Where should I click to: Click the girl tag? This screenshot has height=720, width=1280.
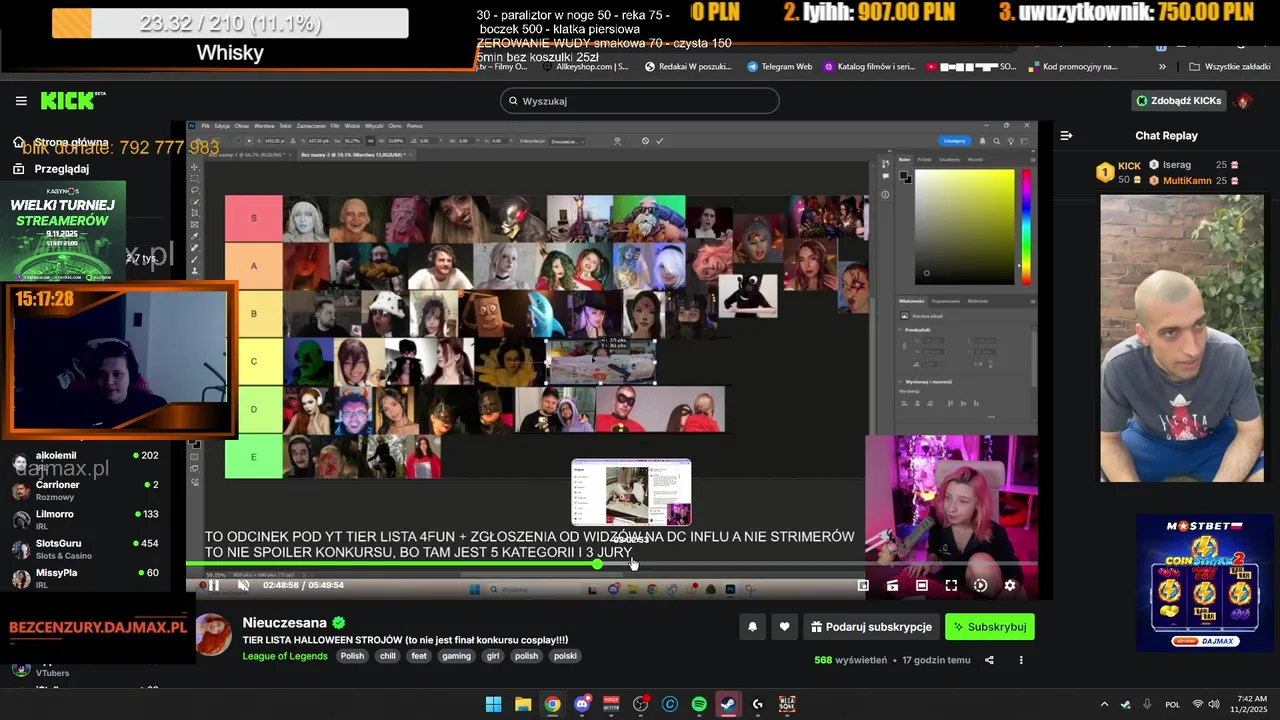[492, 656]
